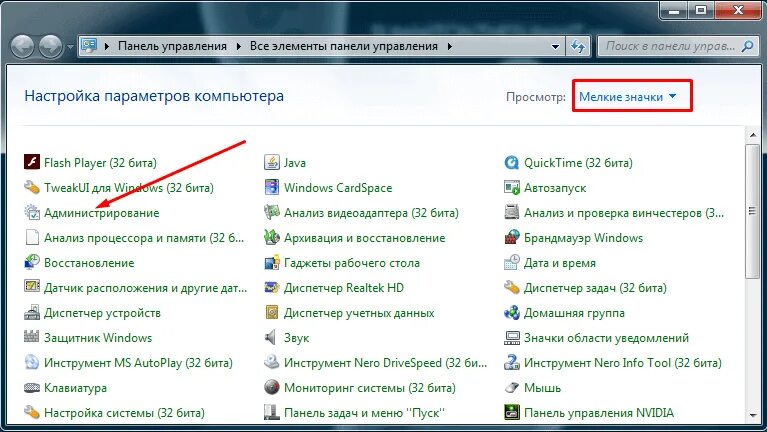Screen dimensions: 767x432
Task: Click the magnifier search icon
Action: tap(747, 46)
